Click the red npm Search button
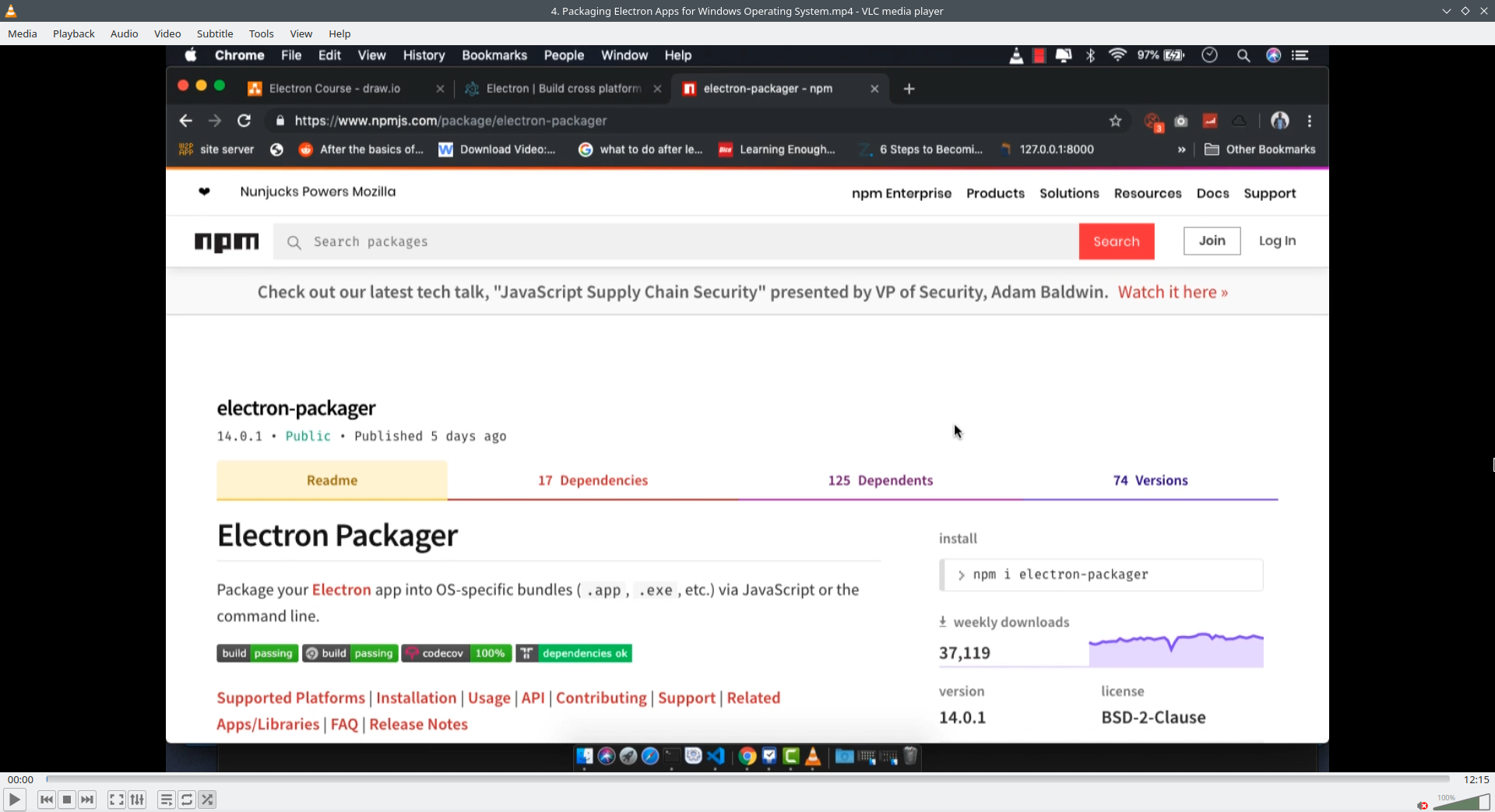Image resolution: width=1495 pixels, height=812 pixels. (x=1117, y=241)
